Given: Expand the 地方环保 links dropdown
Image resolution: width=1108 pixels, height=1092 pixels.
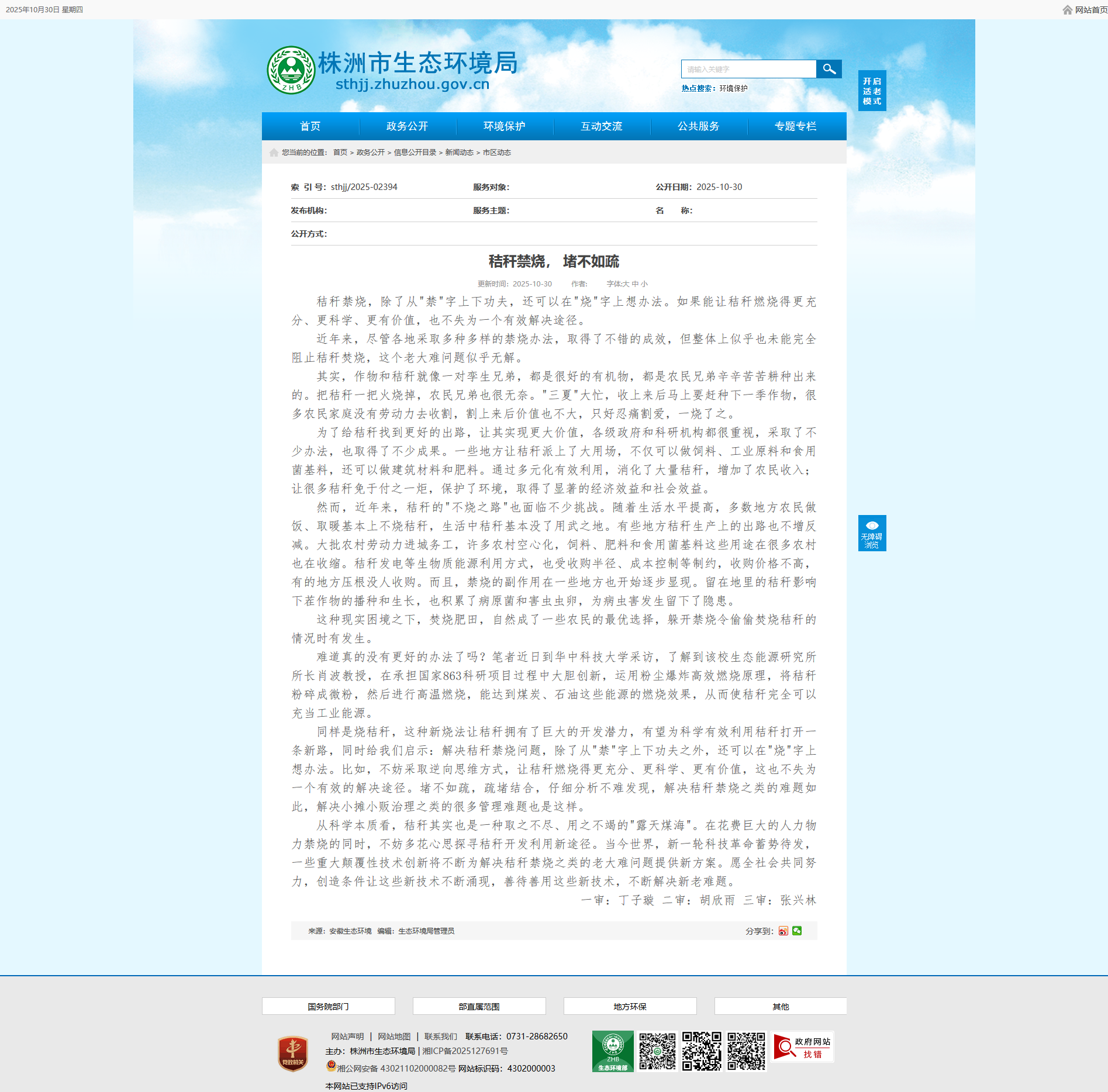Looking at the screenshot, I should point(630,1007).
